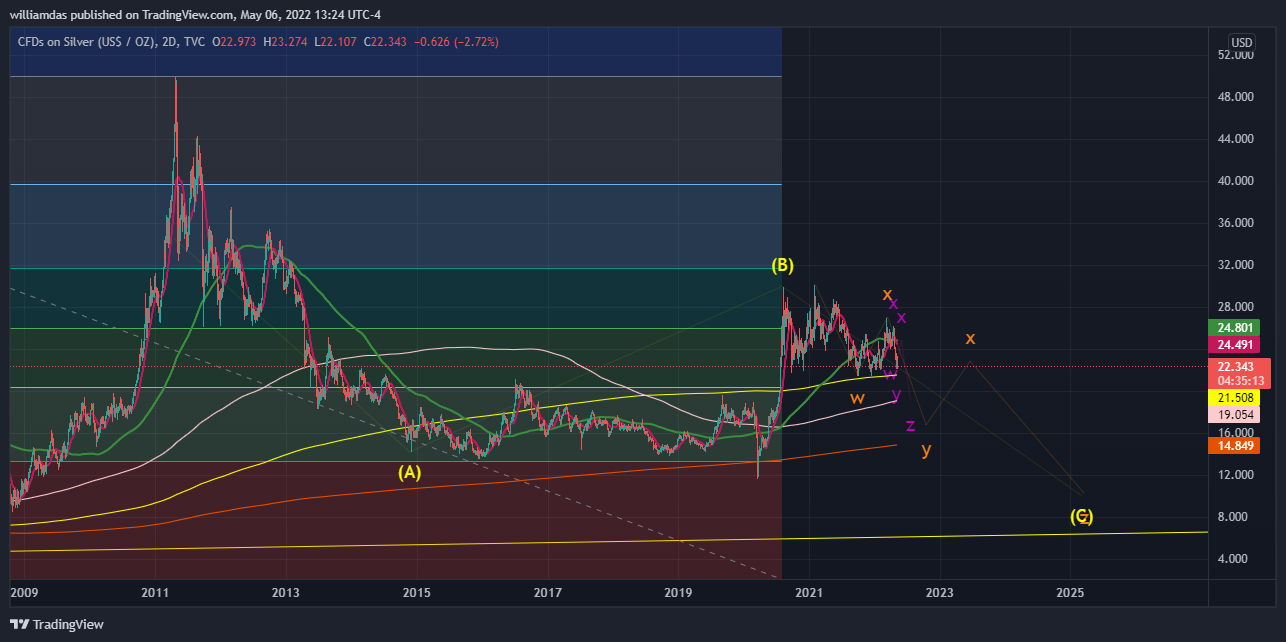Click the 28.000 price axis label

click(x=1237, y=307)
